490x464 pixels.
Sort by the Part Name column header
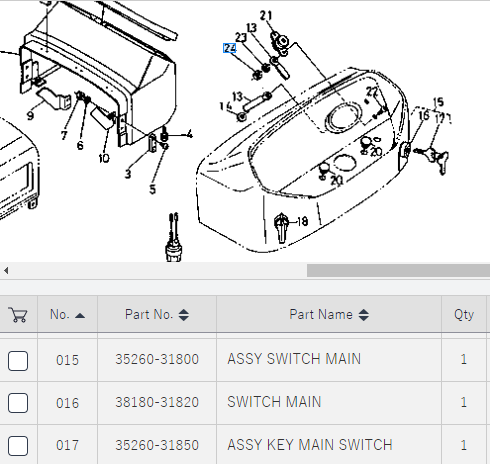329,314
